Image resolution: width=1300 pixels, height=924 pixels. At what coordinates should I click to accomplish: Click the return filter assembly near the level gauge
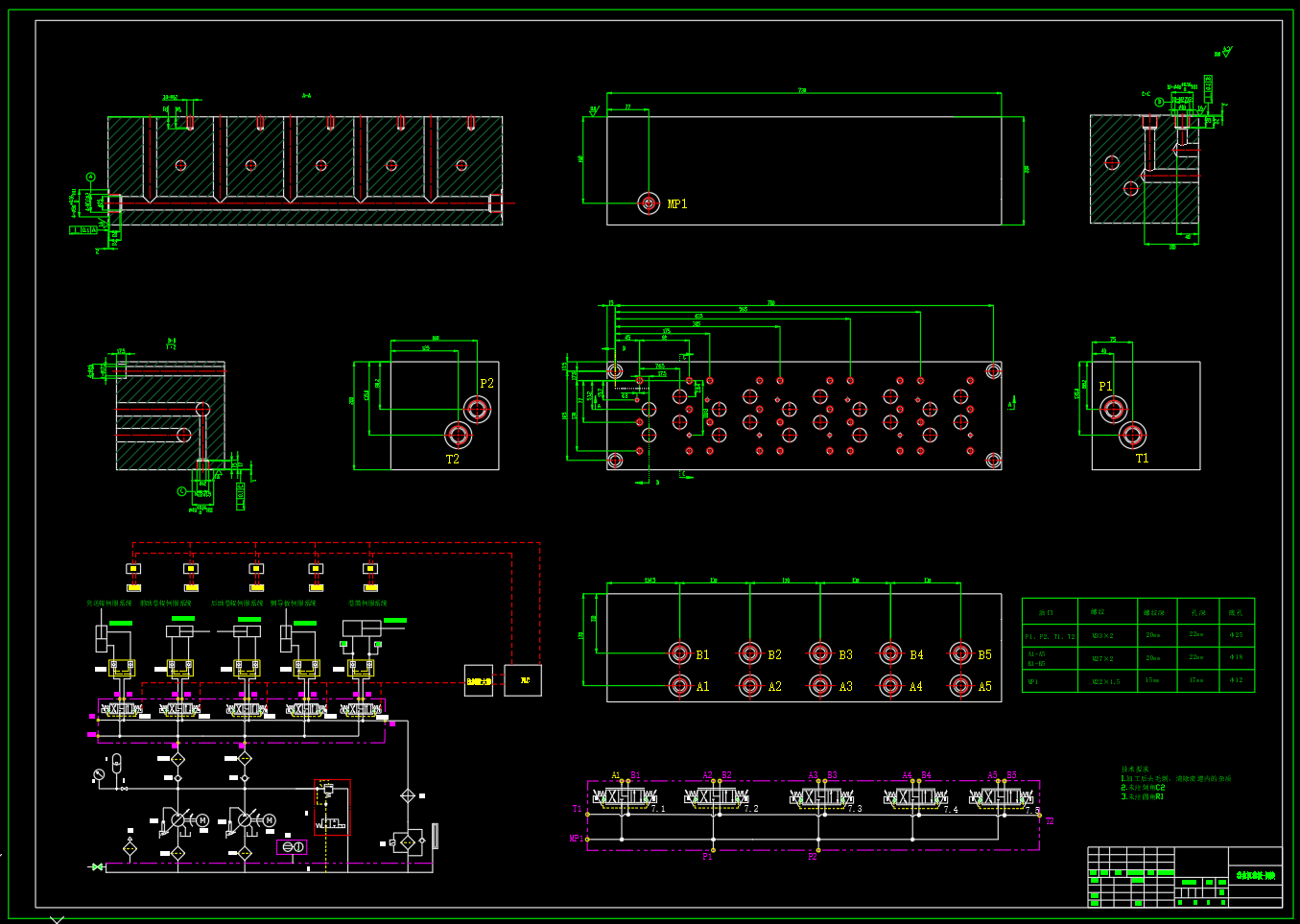[x=408, y=841]
